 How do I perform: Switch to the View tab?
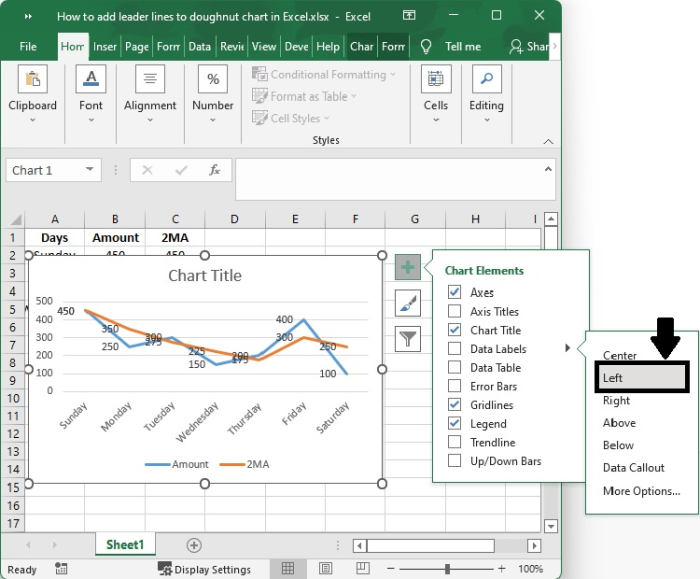[264, 46]
